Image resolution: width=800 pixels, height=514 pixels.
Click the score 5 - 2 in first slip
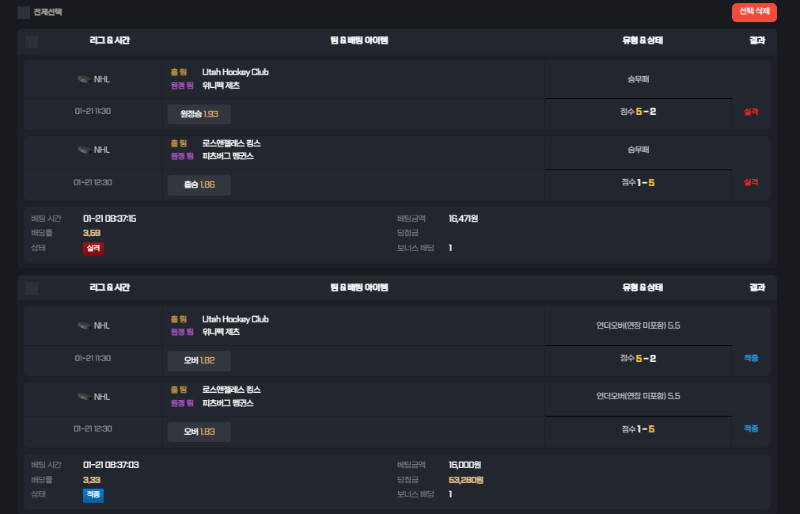click(645, 111)
